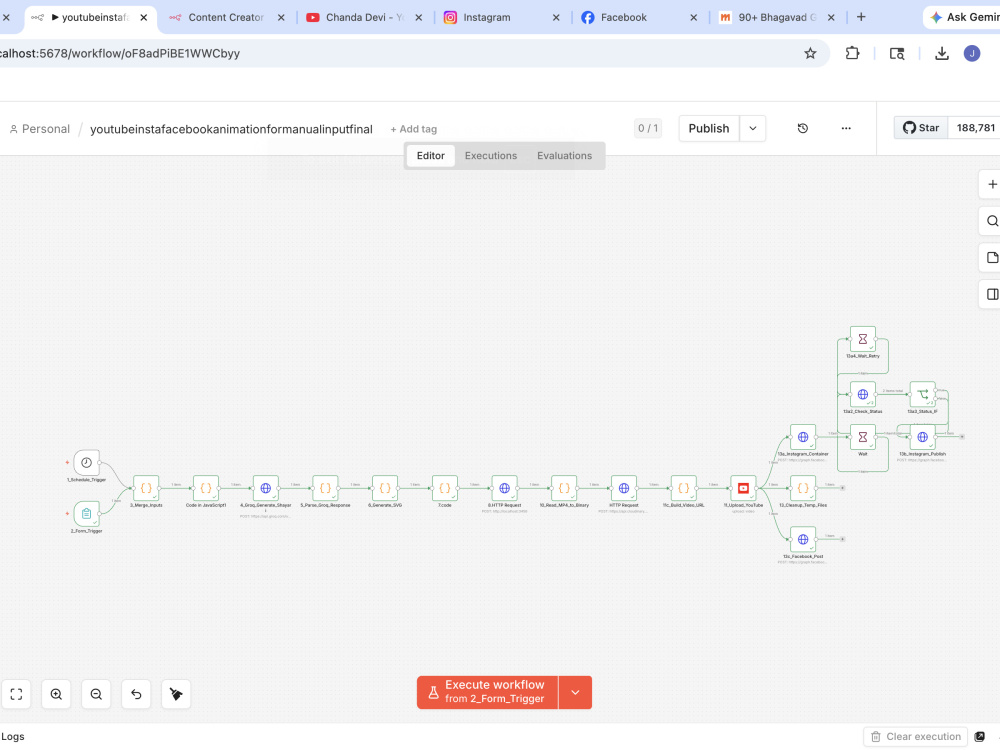Open the workflow history clock icon
1000x750 pixels.
point(803,128)
